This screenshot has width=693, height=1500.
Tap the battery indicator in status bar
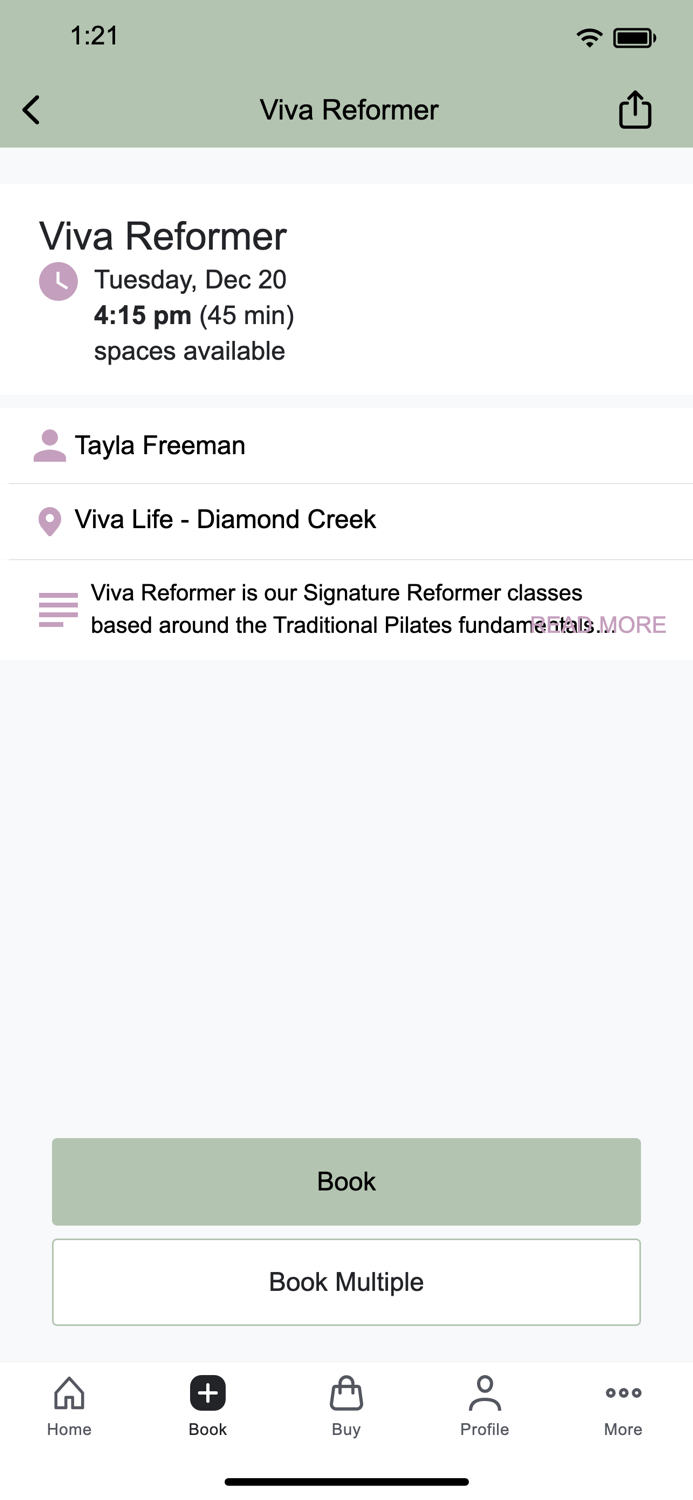[x=634, y=36]
